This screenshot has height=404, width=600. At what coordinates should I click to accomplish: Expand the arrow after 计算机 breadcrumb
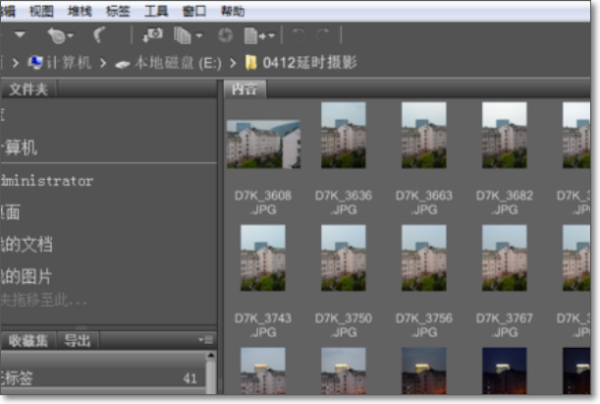[x=104, y=63]
